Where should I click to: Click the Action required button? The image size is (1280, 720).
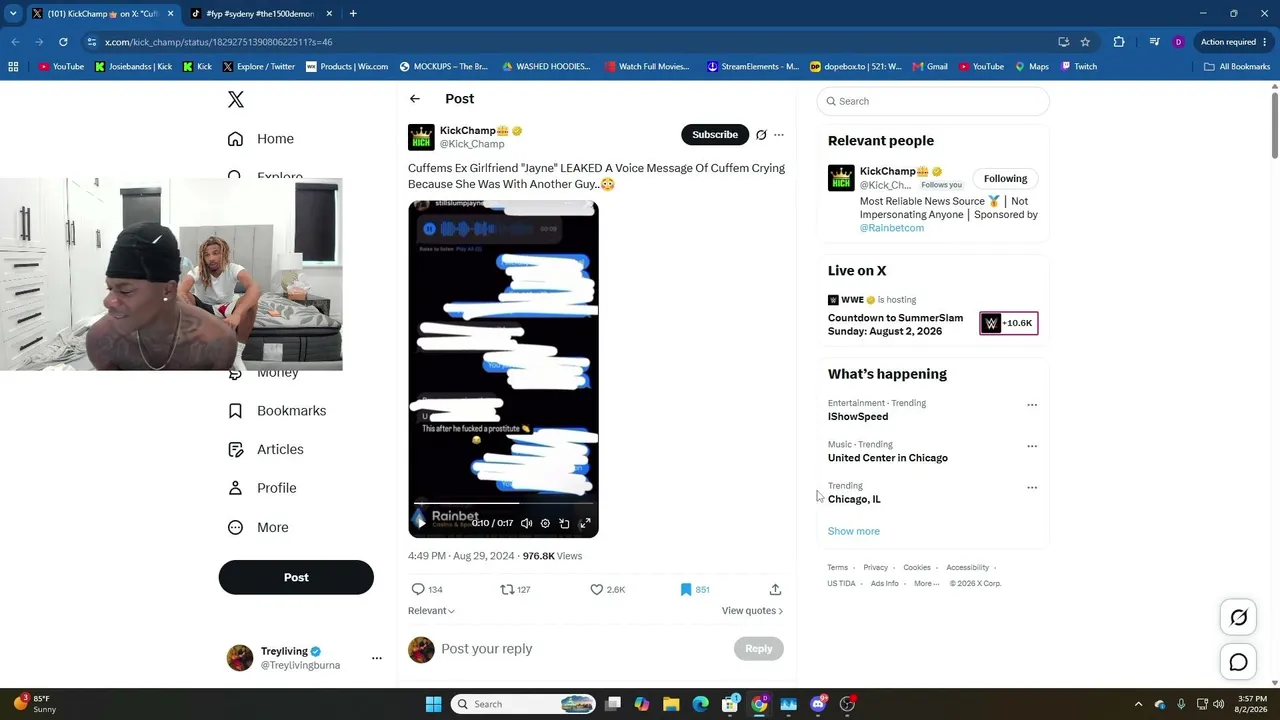tap(1234, 42)
